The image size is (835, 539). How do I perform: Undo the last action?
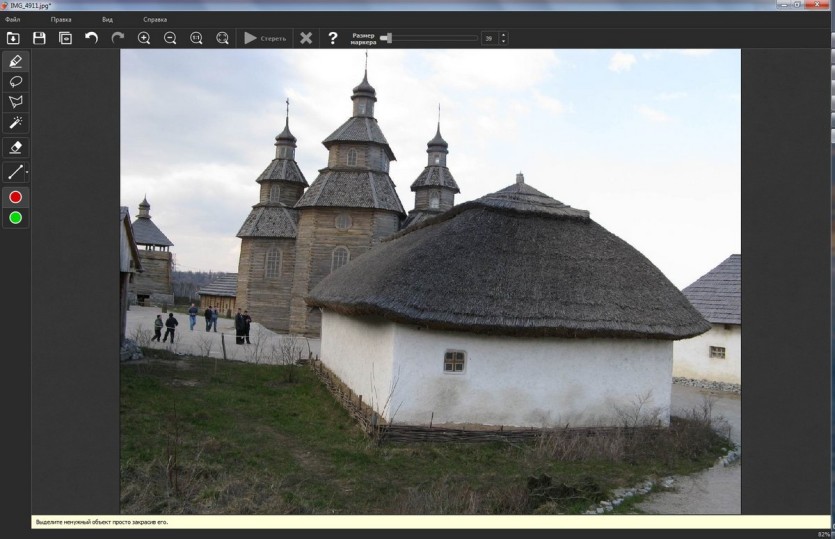[92, 38]
